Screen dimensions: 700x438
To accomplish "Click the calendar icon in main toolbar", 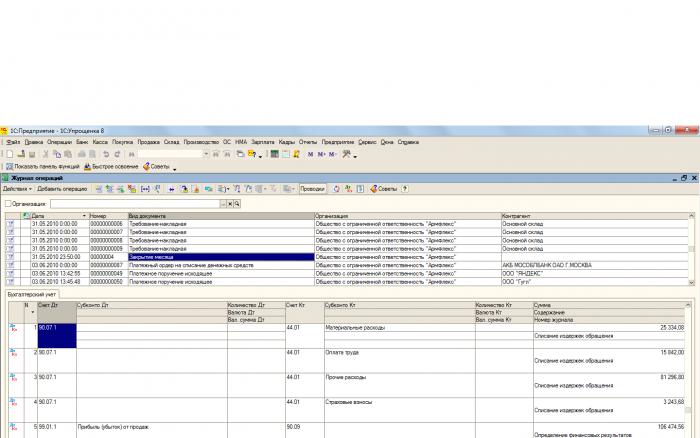I will tap(285, 154).
